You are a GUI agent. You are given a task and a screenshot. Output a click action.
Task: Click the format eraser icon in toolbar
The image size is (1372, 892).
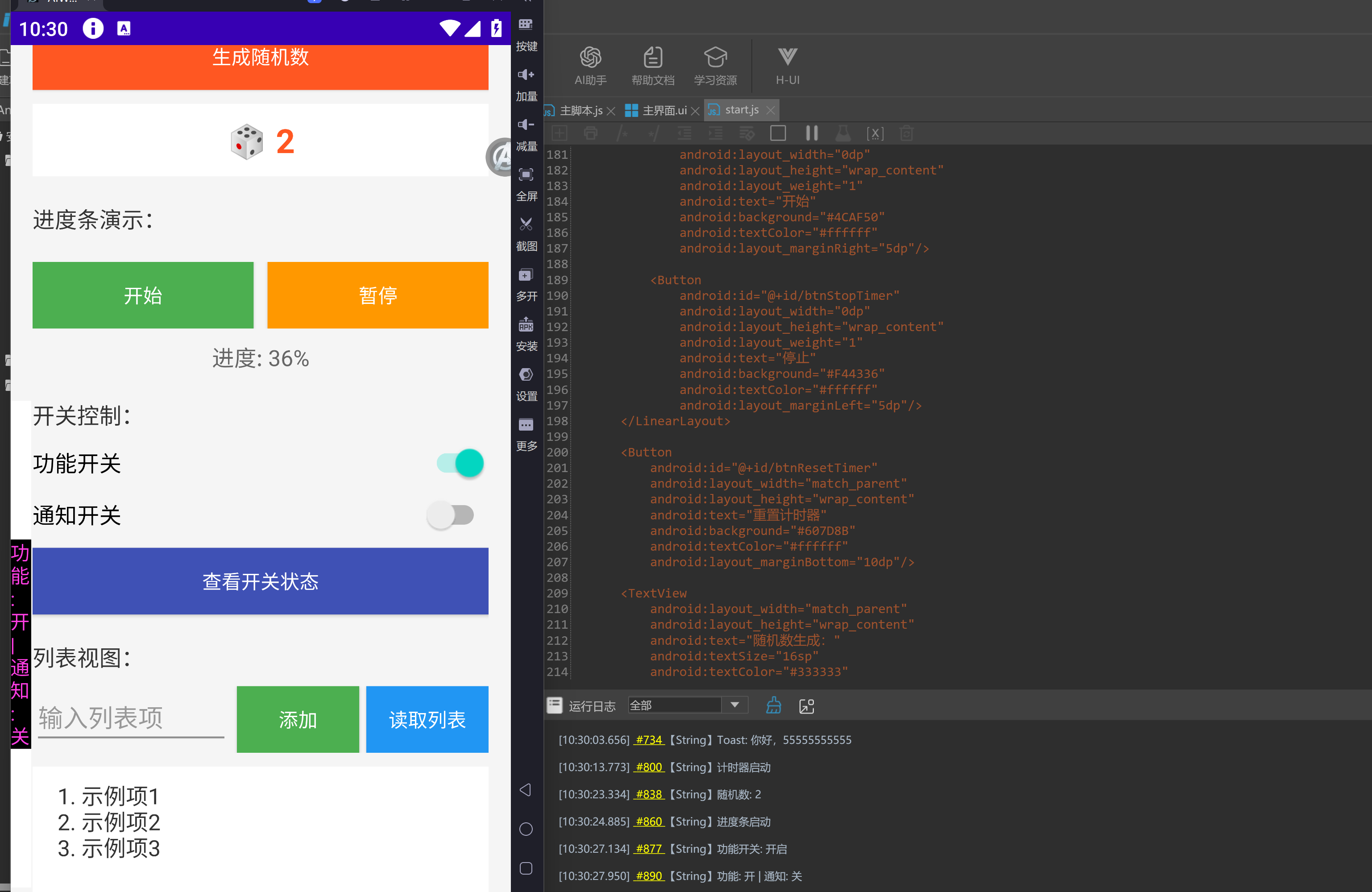[746, 134]
